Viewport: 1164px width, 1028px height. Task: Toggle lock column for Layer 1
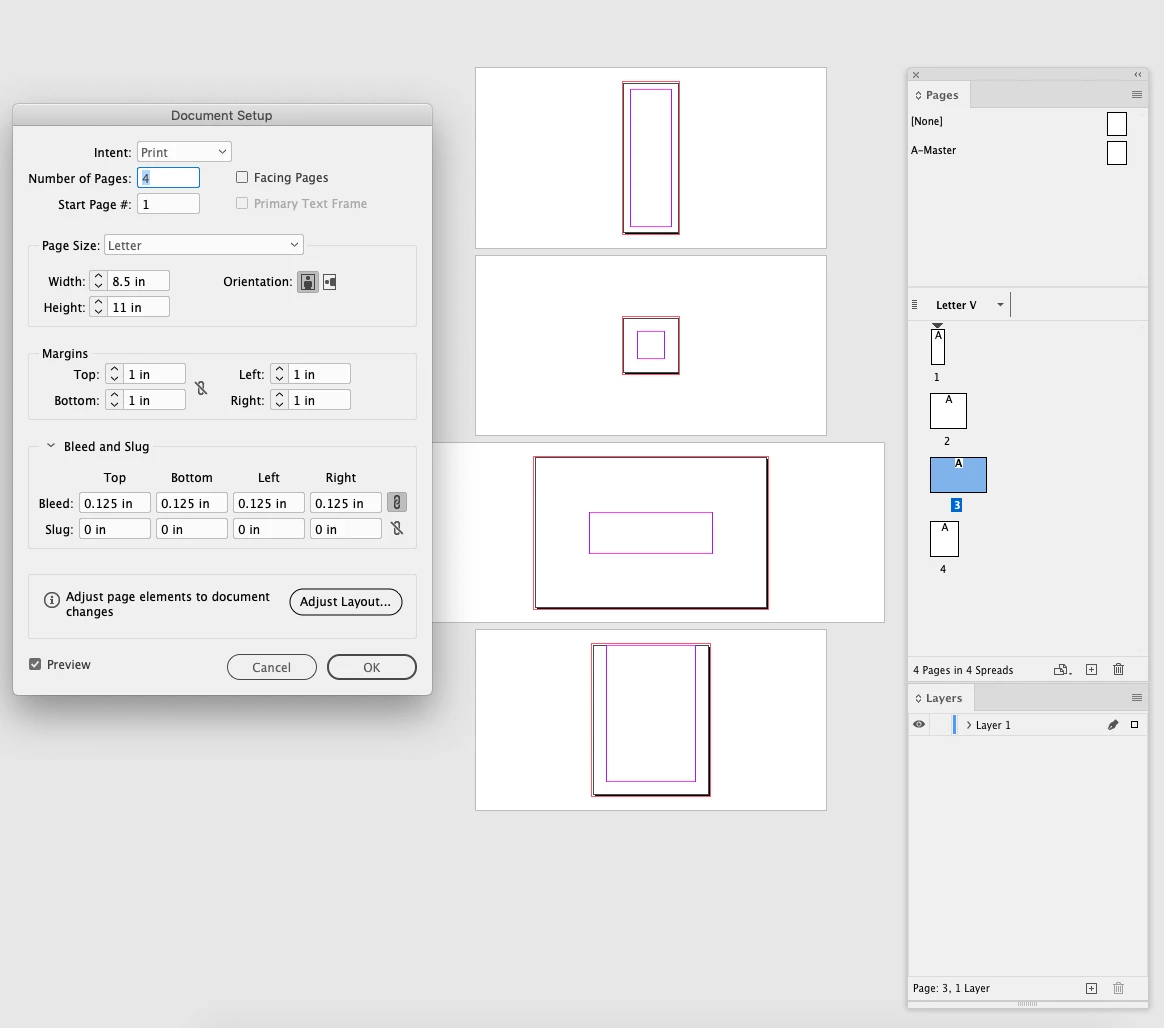(941, 725)
